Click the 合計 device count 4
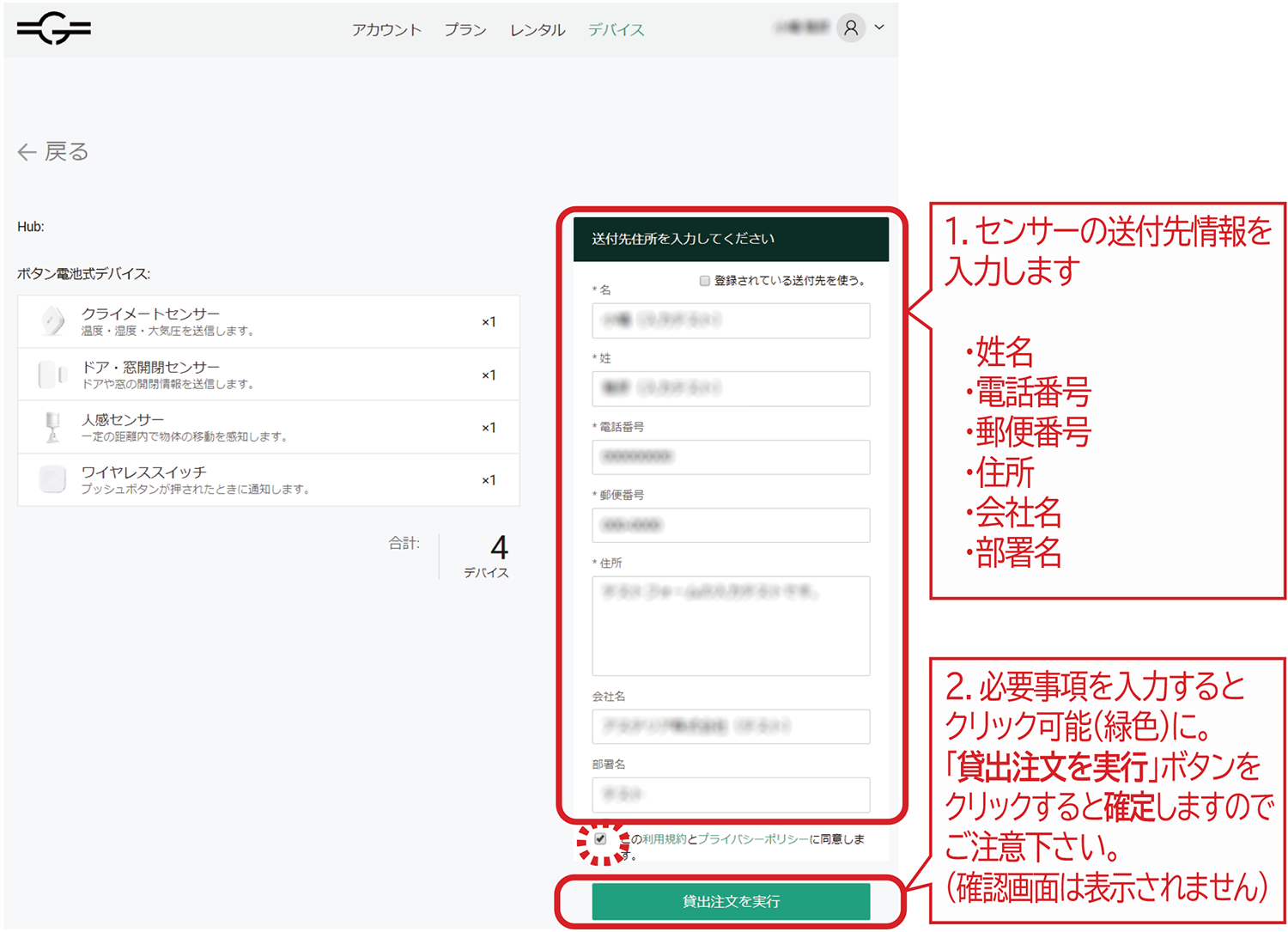1288x932 pixels. [x=499, y=548]
